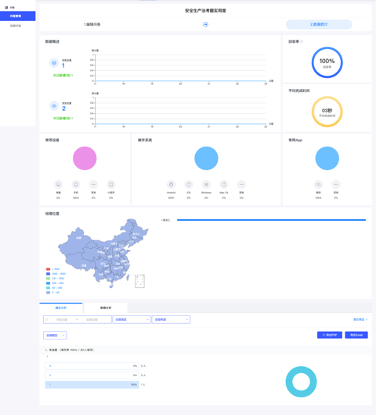Open the first blue region dropdown in the filter row
This screenshot has height=415, width=376.
132,319
